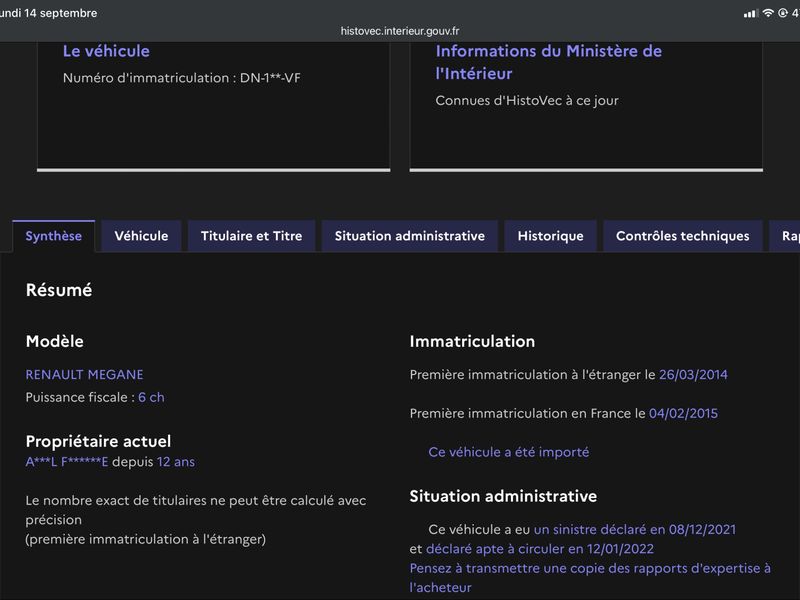This screenshot has width=800, height=600.
Task: Tap the cellular signal bars icon
Action: point(751,14)
